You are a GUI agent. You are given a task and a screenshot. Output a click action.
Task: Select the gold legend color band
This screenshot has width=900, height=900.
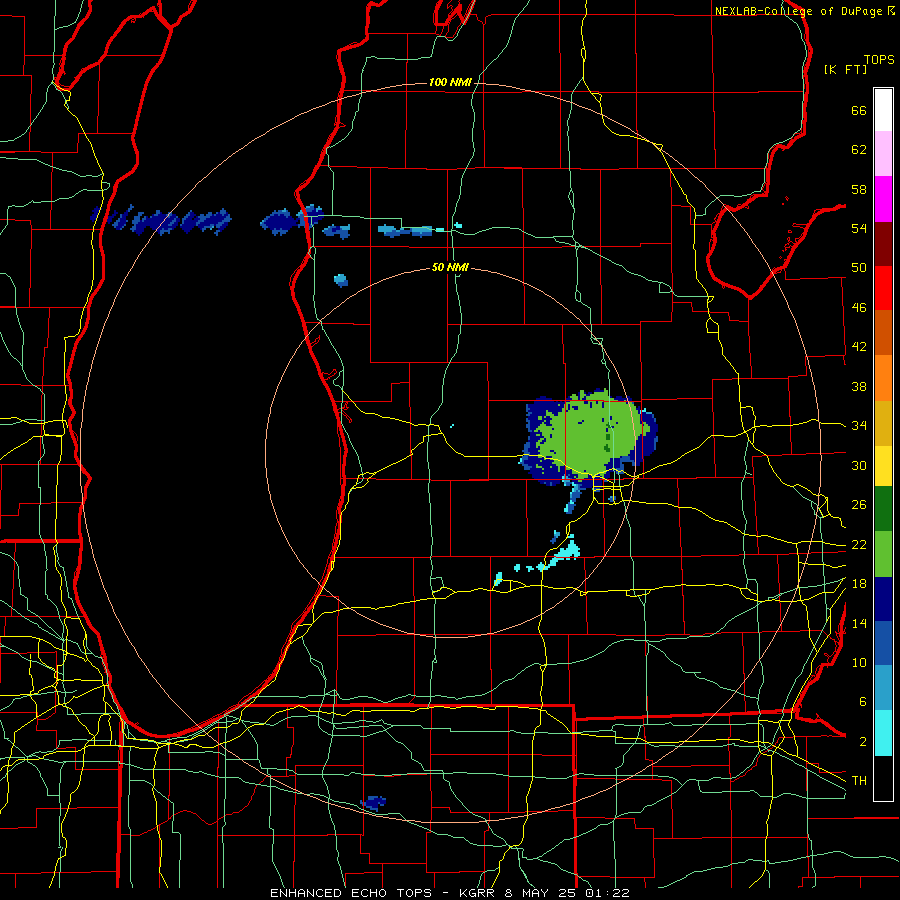883,423
